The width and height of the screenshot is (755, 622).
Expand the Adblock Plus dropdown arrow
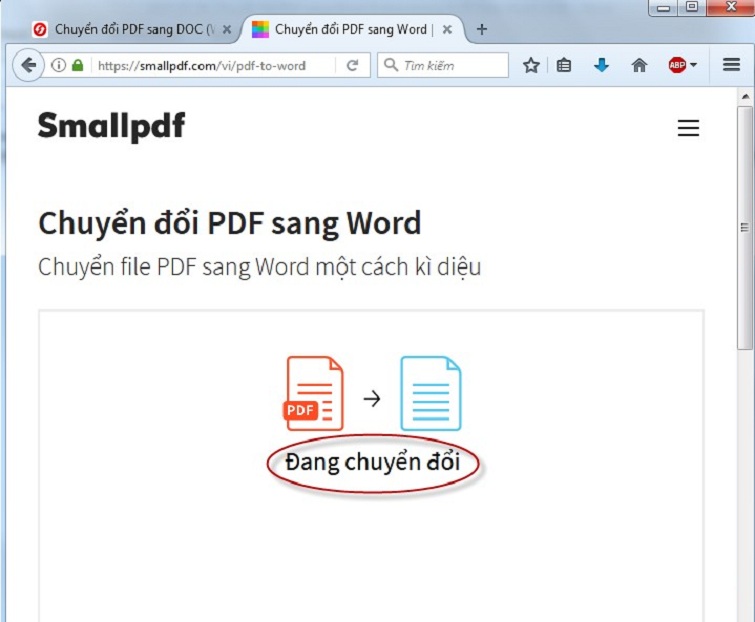(x=693, y=66)
